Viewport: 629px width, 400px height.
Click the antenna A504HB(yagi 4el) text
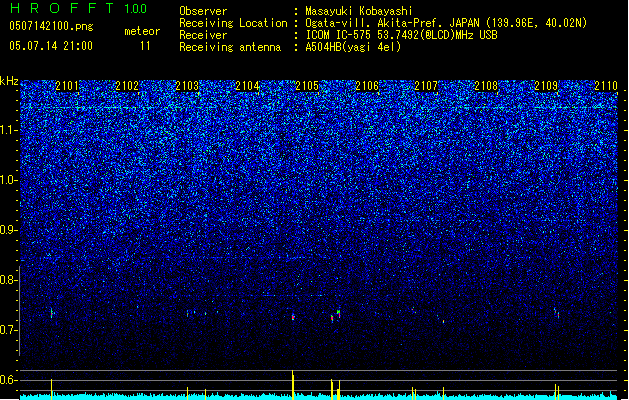coord(353,47)
